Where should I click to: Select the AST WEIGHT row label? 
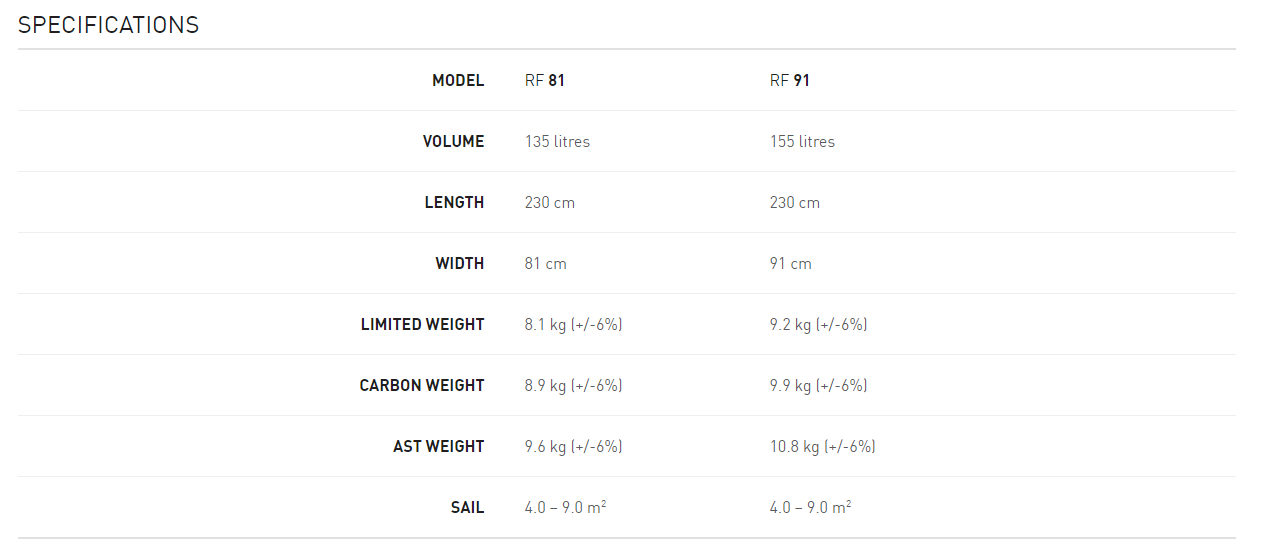(x=438, y=446)
